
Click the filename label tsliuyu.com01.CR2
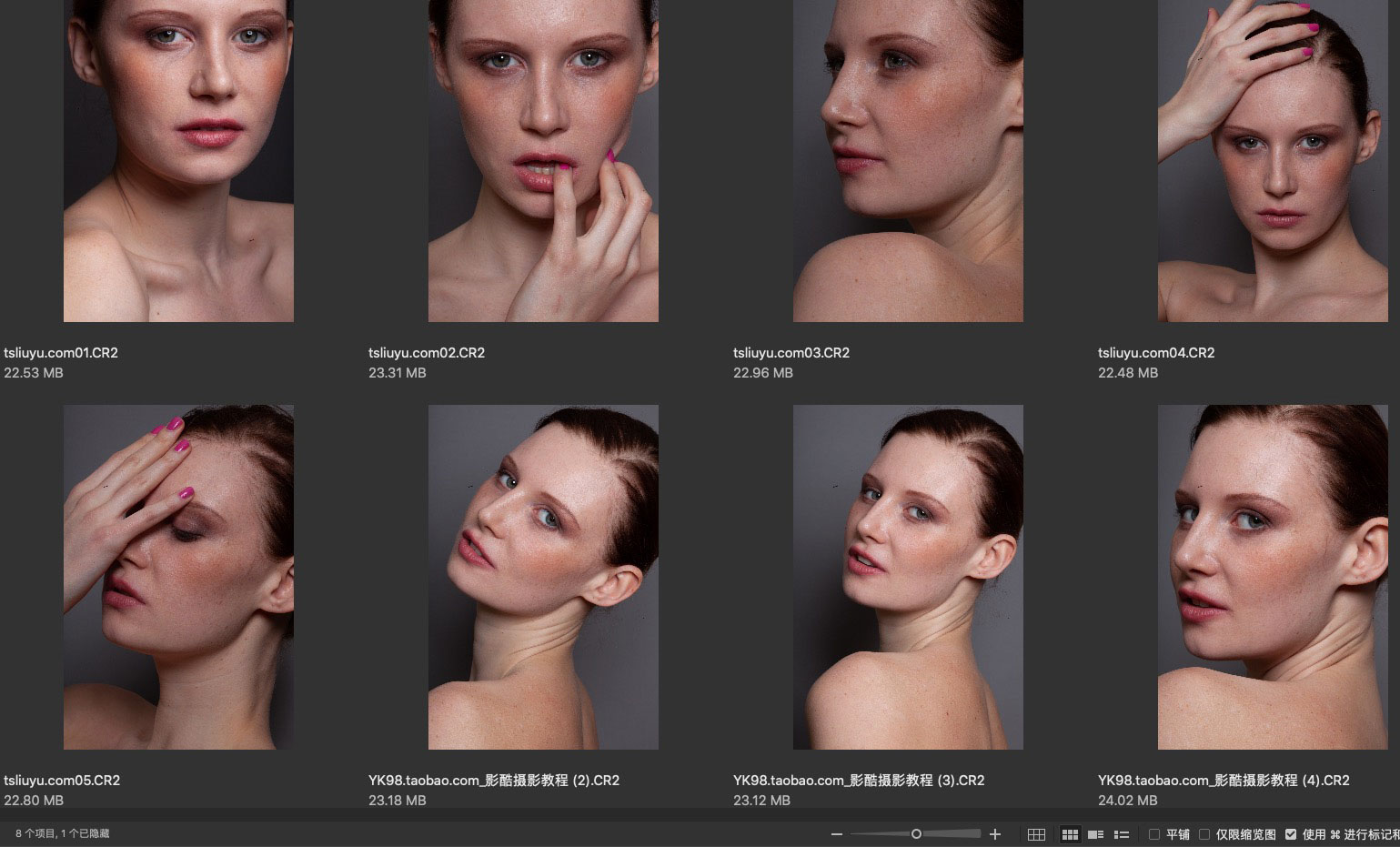pos(61,353)
